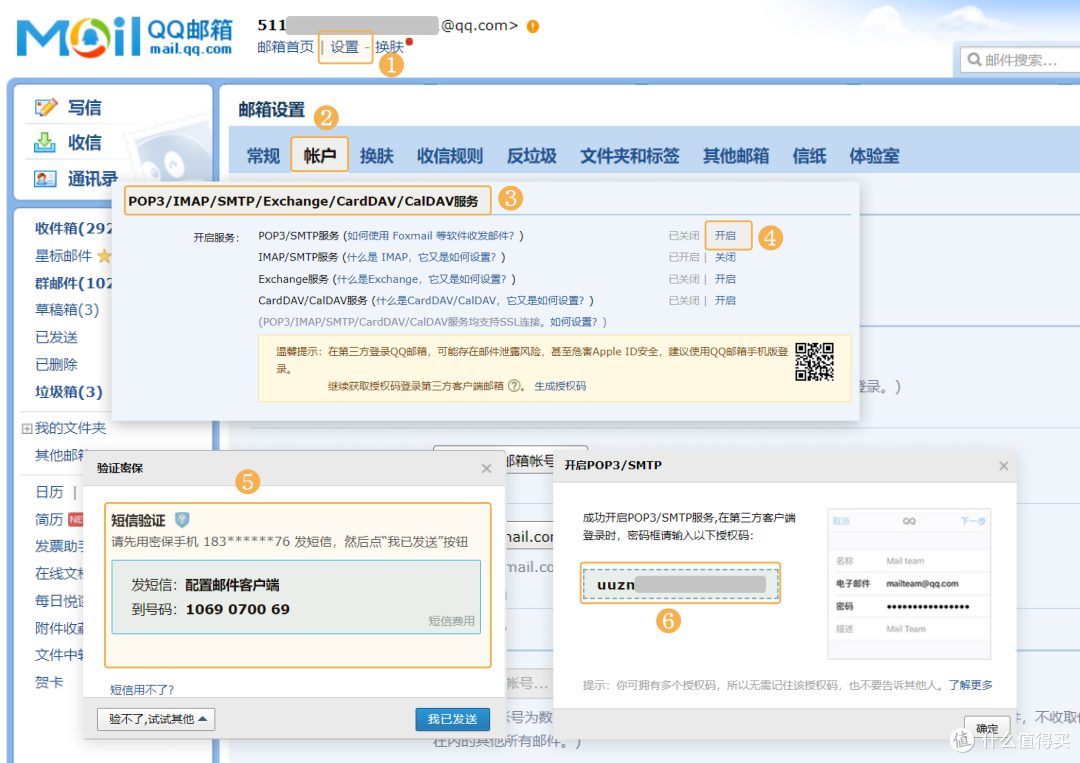Open the 文件夹和标签 tab

point(630,156)
